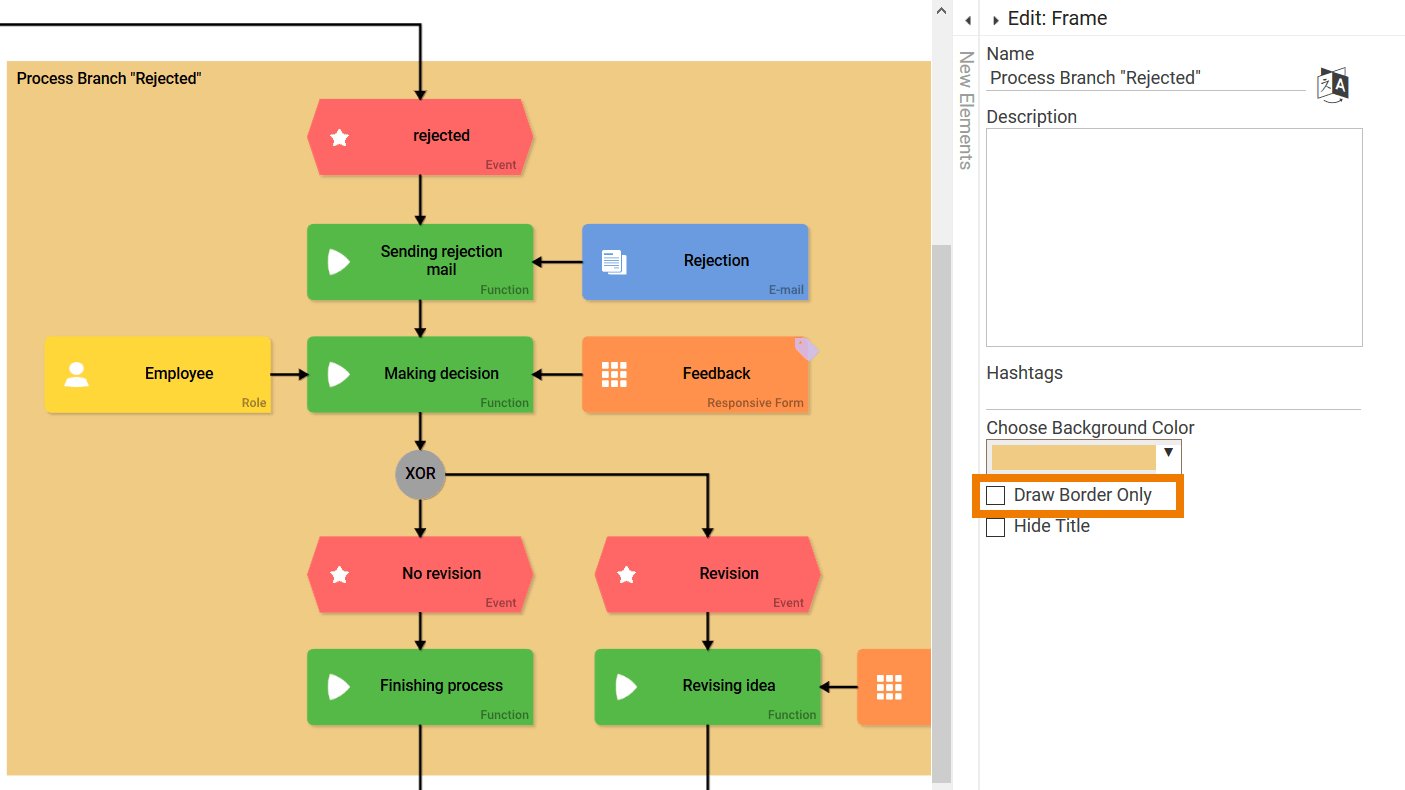The image size is (1405, 790).
Task: Collapse the Edit: Frame section triangle
Action: coord(995,20)
